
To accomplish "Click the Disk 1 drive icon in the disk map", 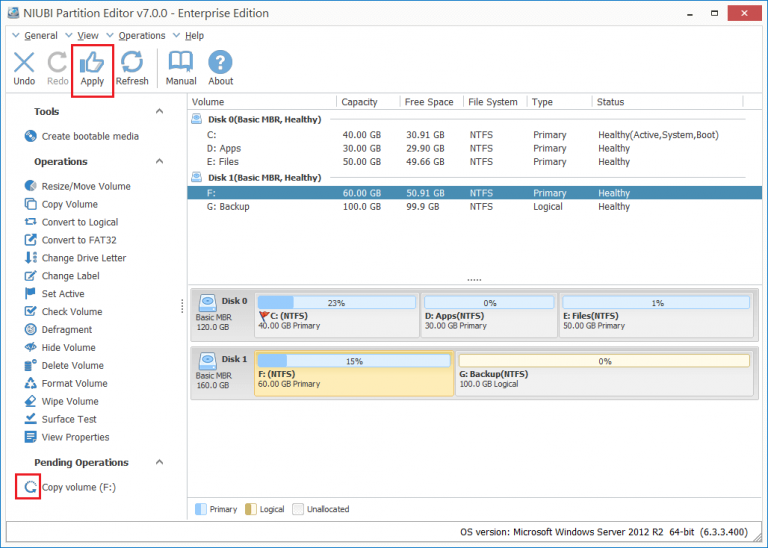I will [208, 361].
